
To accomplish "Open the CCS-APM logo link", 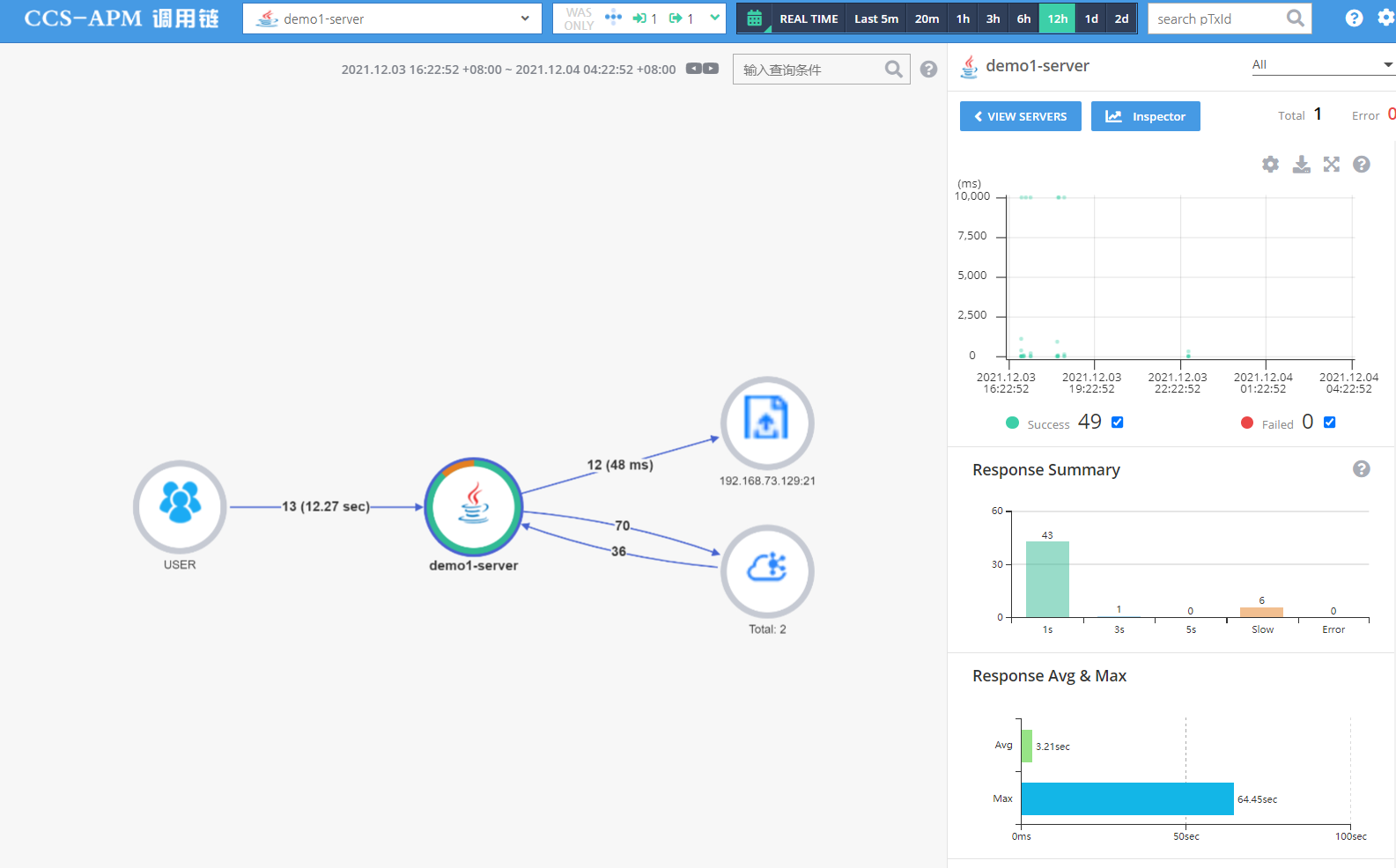I will pos(122,18).
